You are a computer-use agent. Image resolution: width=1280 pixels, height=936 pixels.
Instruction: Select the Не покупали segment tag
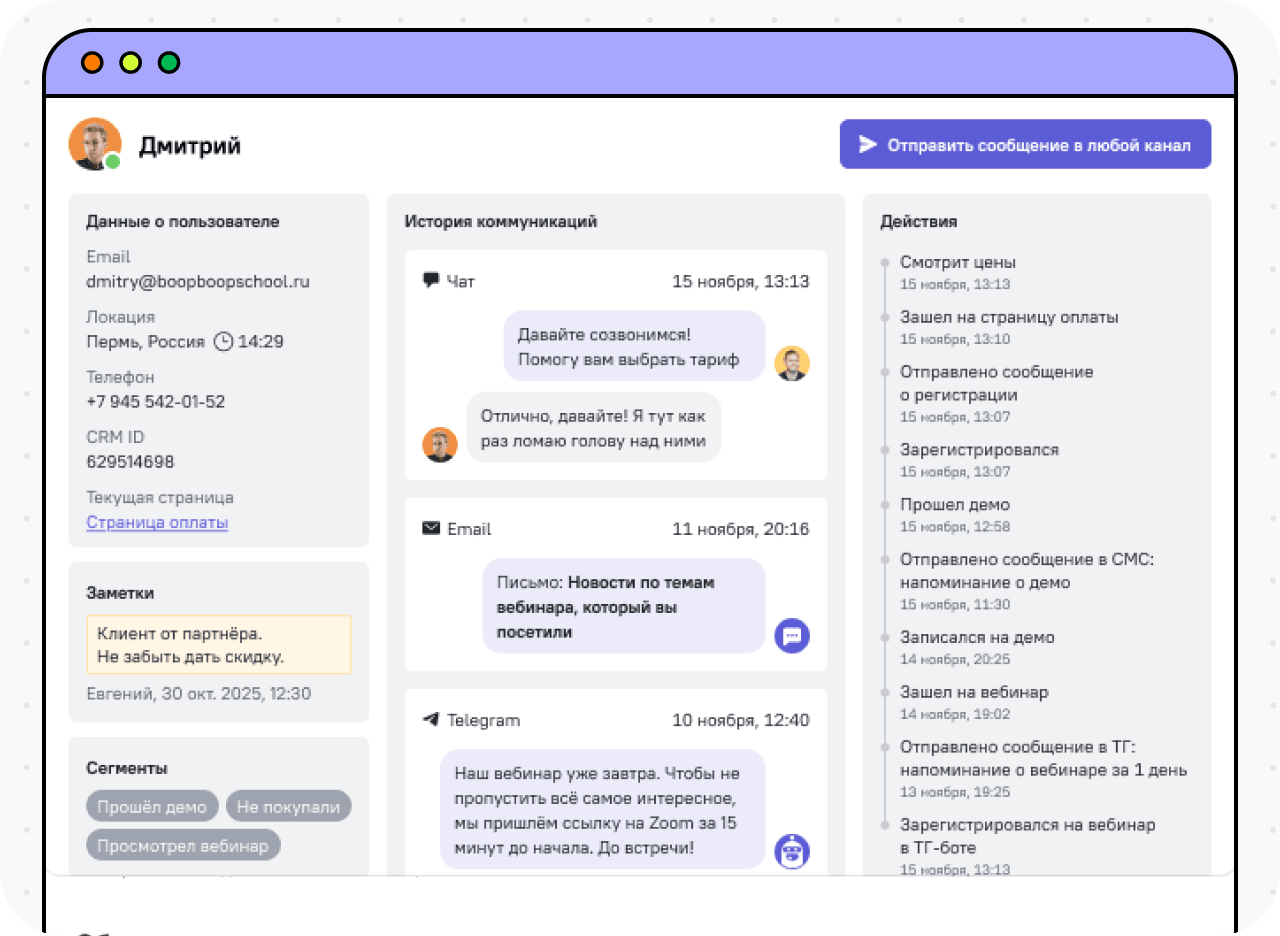[289, 807]
